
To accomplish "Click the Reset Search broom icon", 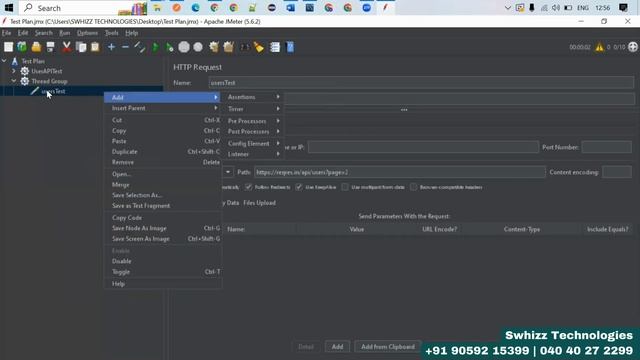I will (259, 47).
